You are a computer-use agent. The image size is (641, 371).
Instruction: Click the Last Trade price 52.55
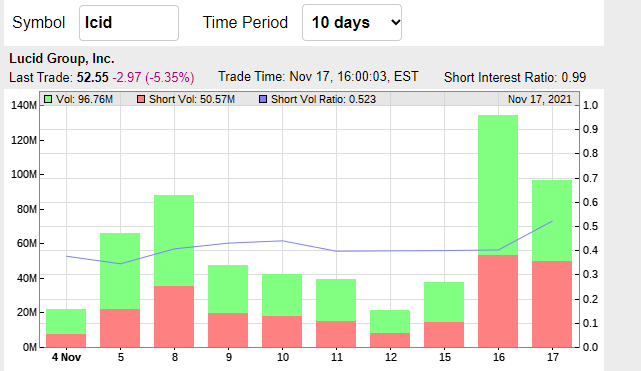pos(93,77)
